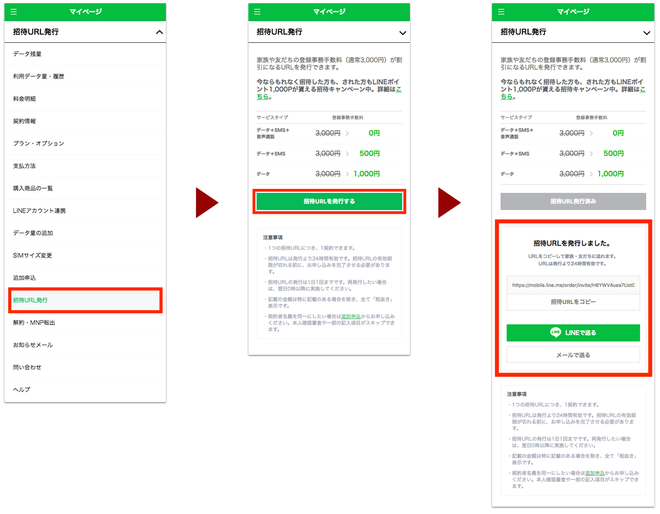Click 1,000円 price above the 招待URL発行済み button
Viewport: 660px width, 514px height.
point(610,173)
